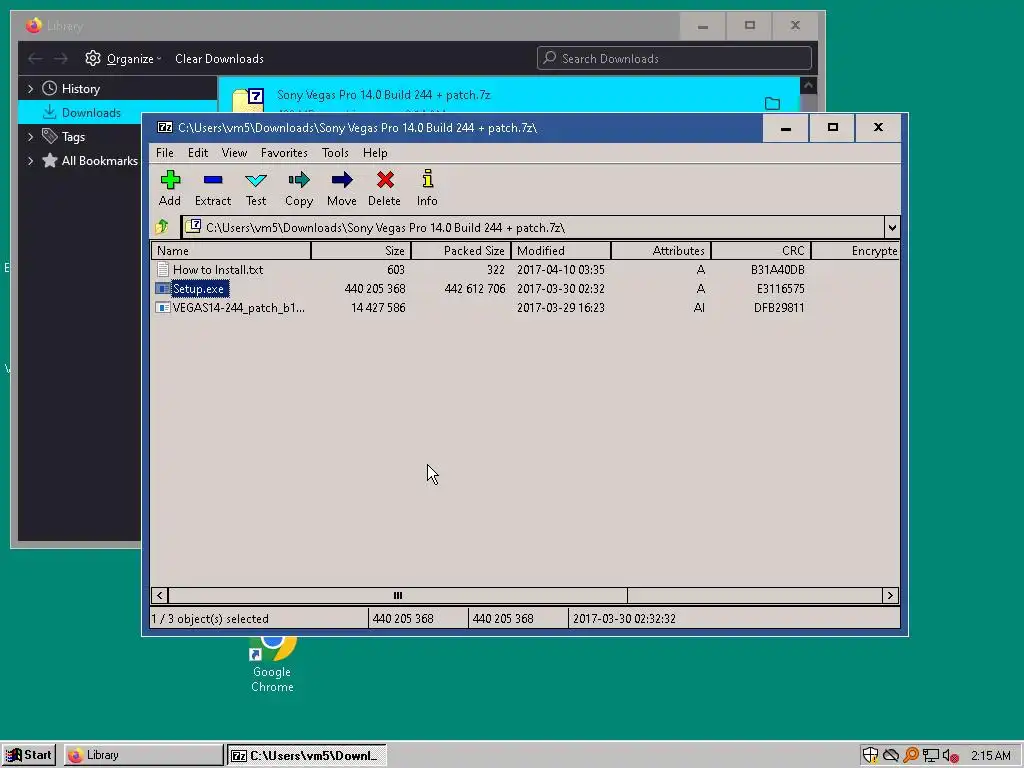Open the address path dropdown arrow
Viewport: 1024px width, 768px height.
892,227
